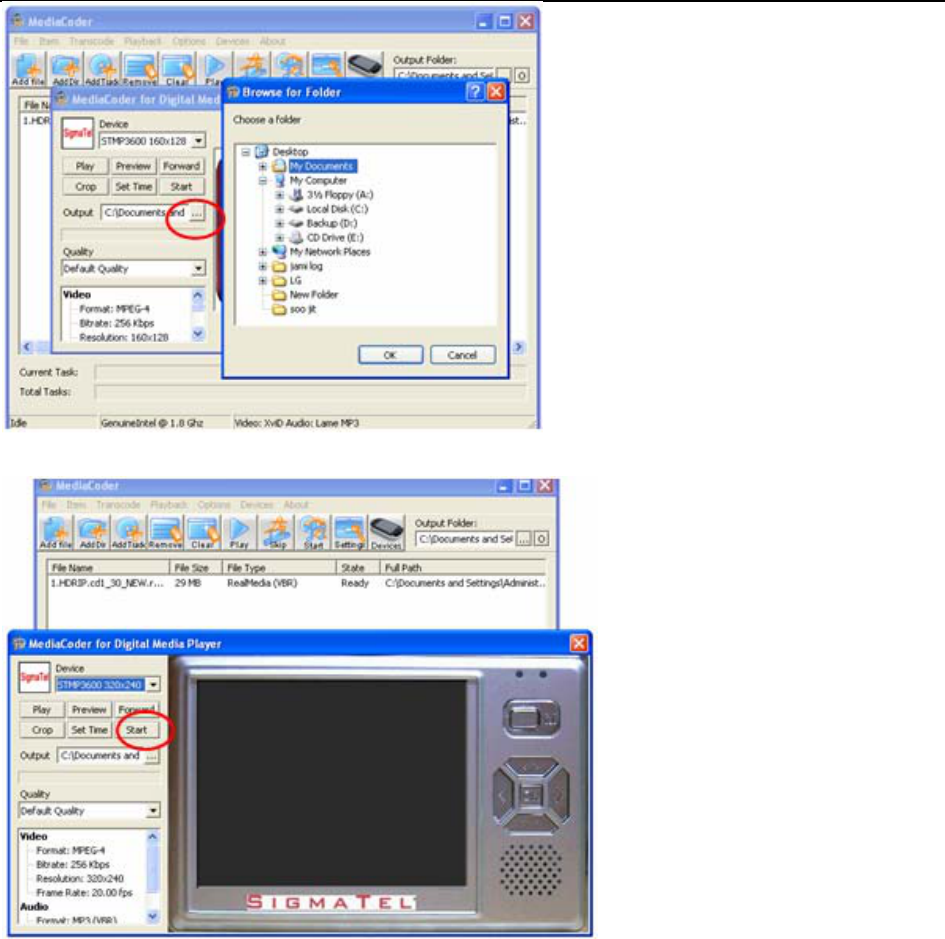This screenshot has width=945, height=939.
Task: Click Output Folder browse button above the RealMedia list
Action: click(x=524, y=539)
